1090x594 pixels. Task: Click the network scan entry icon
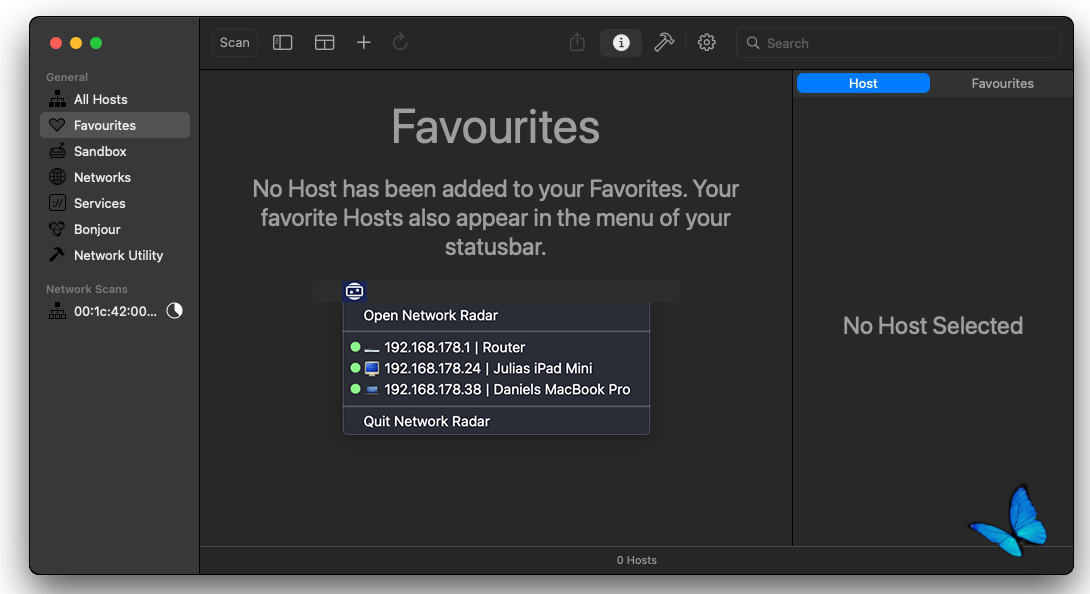[x=57, y=311]
